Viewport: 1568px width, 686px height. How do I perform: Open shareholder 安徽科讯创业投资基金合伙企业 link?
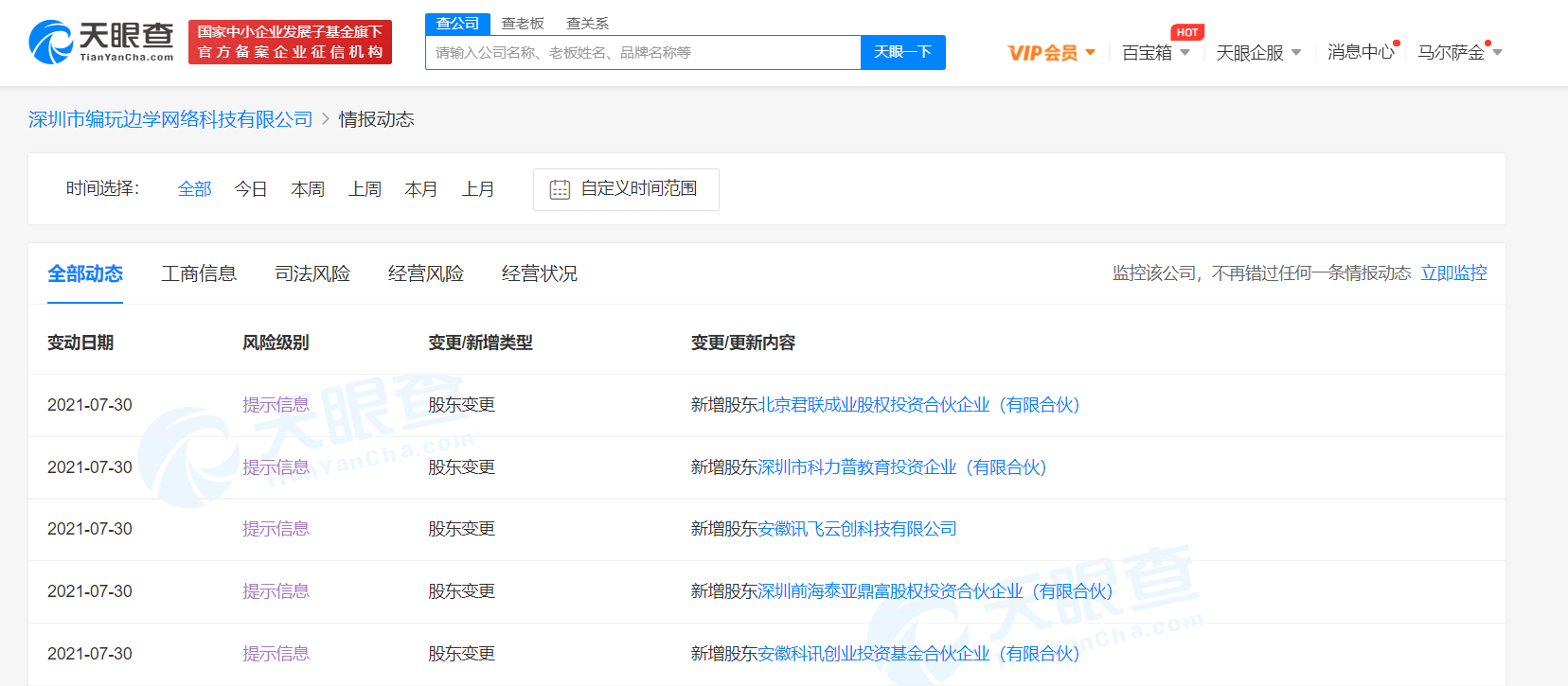tap(918, 654)
